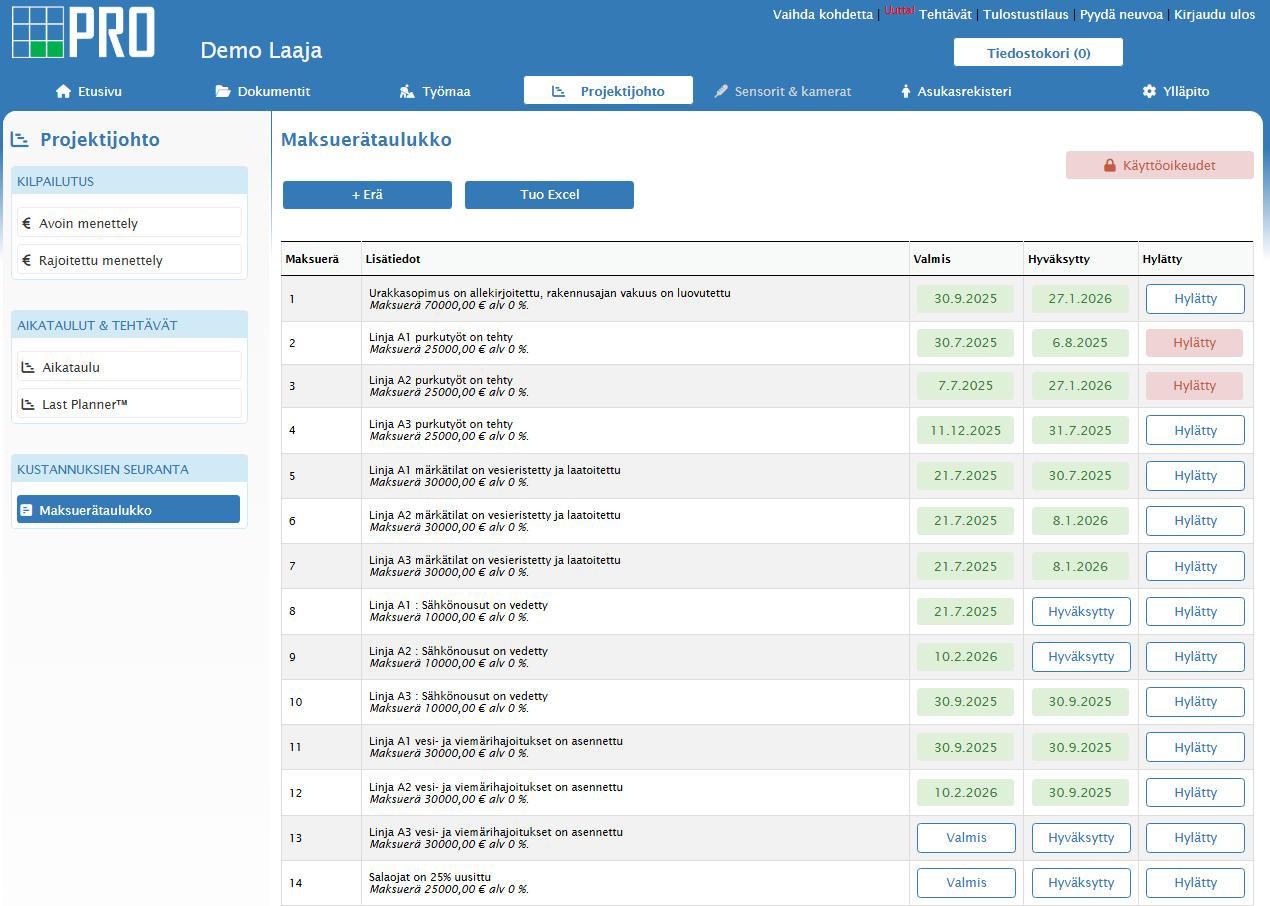Viewport: 1270px width, 906px height.
Task: Click the Kirjaudu ulos link
Action: (x=1213, y=15)
